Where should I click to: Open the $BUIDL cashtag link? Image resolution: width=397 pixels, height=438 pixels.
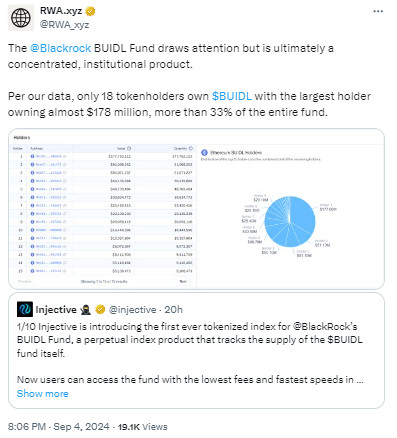point(232,96)
